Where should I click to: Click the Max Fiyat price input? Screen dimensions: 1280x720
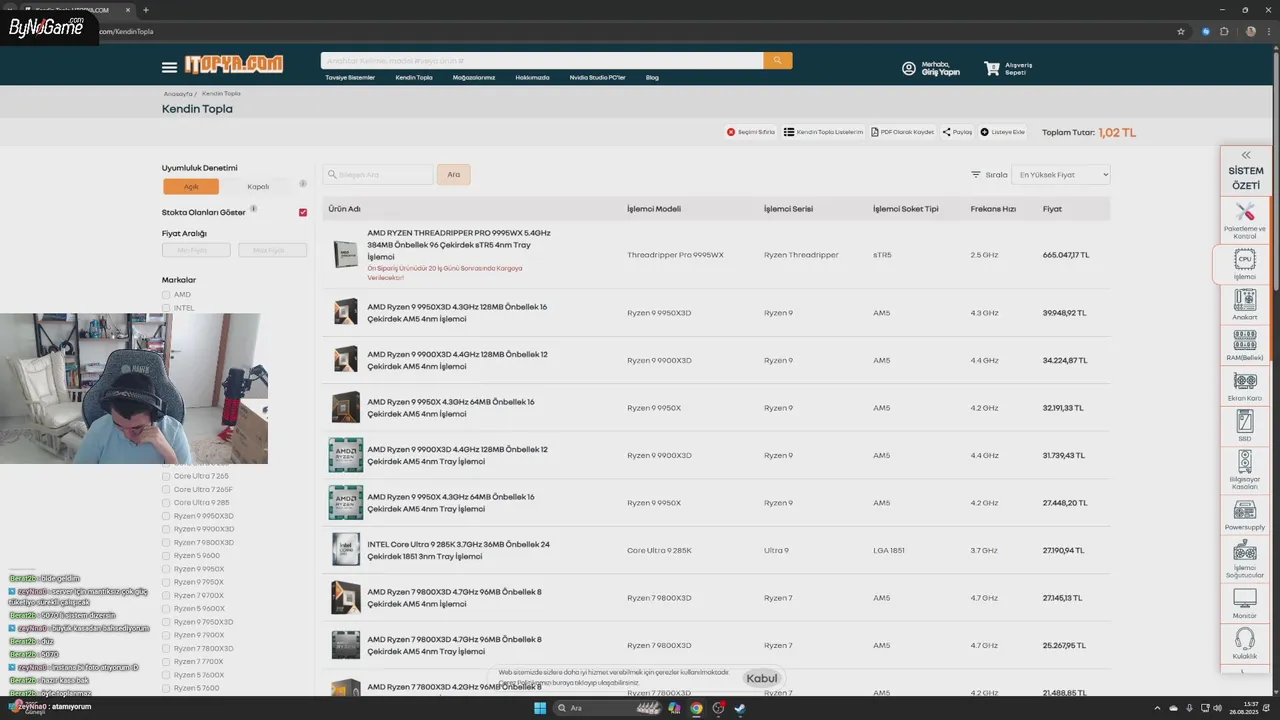[272, 250]
